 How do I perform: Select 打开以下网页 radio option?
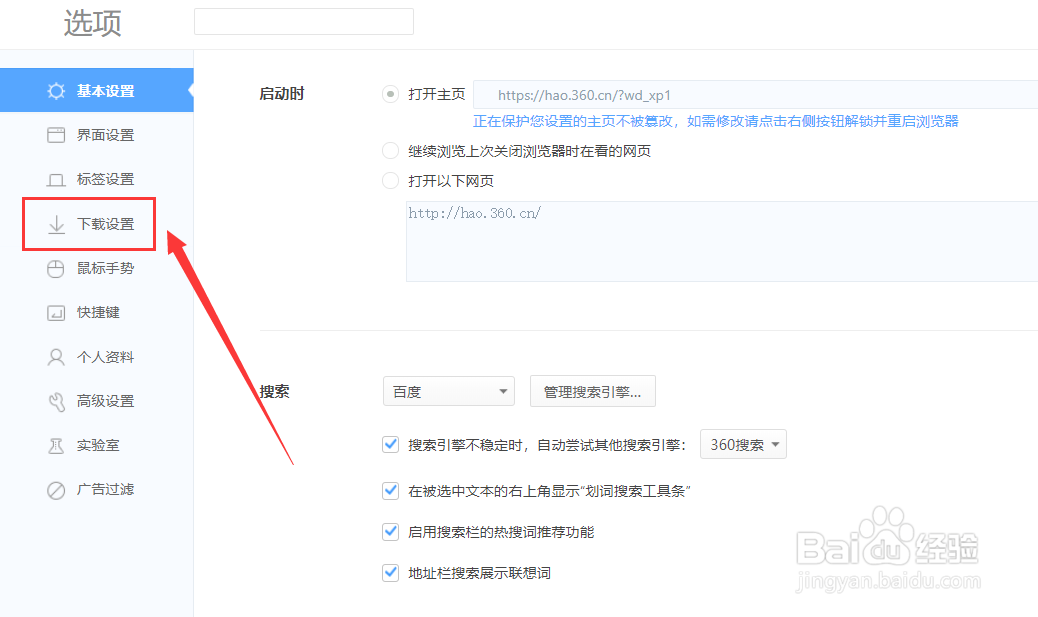pyautogui.click(x=391, y=180)
